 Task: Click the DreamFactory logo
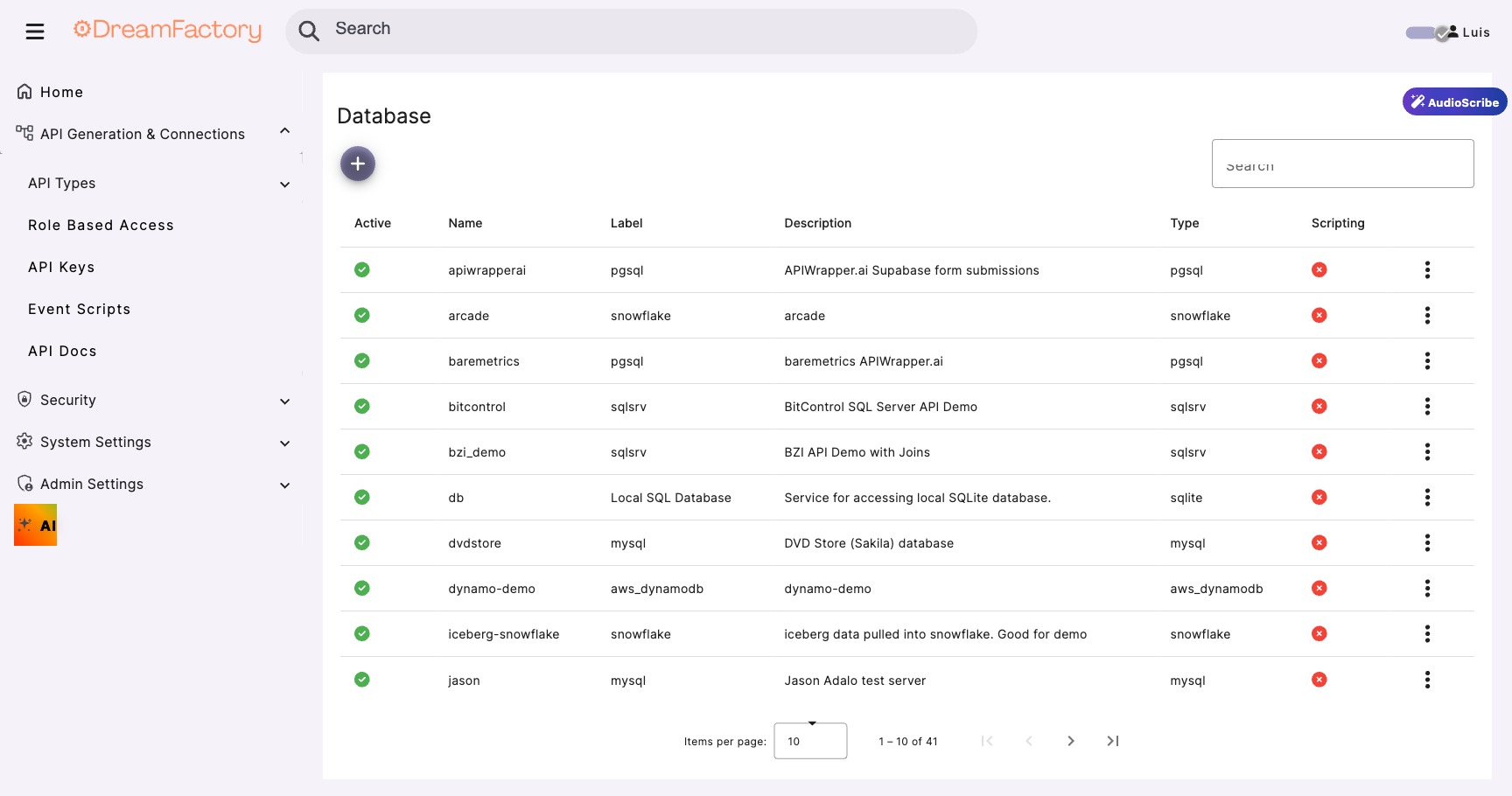167,30
